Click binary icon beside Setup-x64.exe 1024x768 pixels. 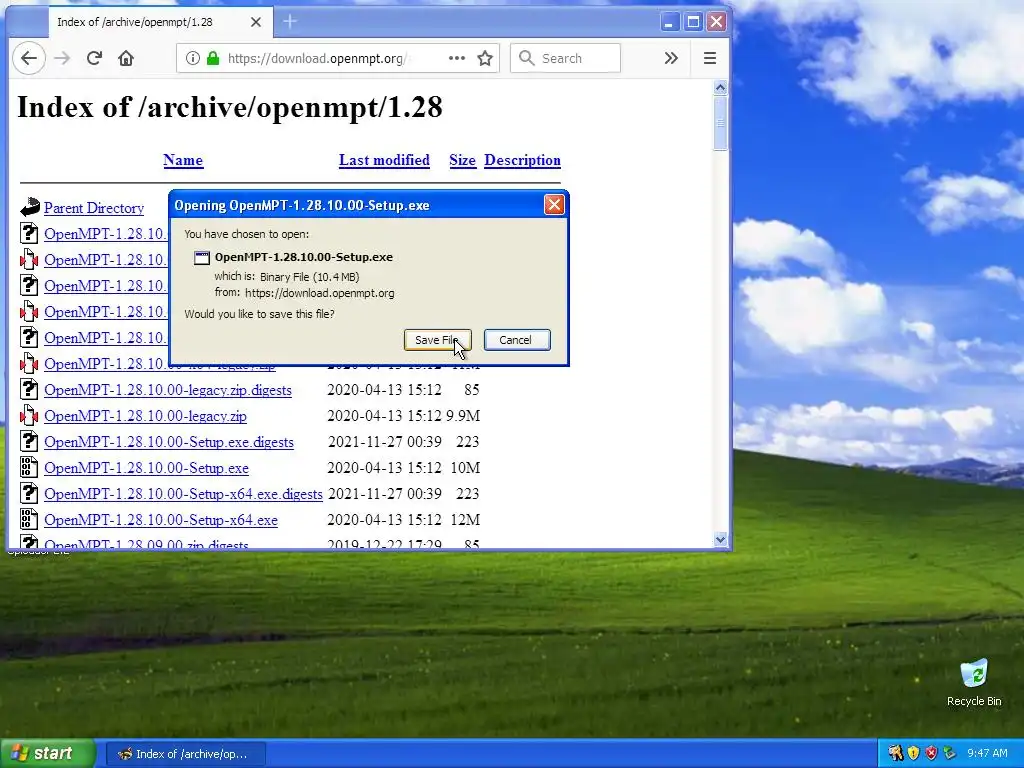pyautogui.click(x=29, y=519)
